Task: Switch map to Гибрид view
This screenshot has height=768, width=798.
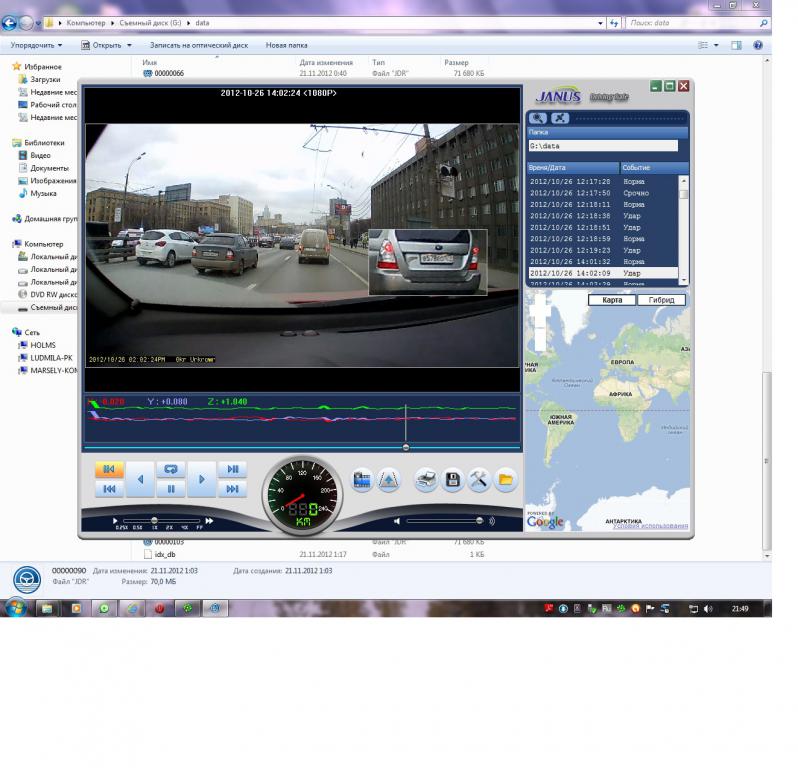Action: point(661,300)
